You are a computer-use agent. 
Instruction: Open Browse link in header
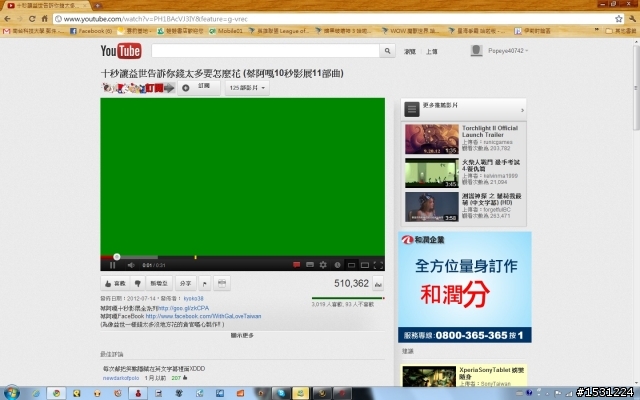point(410,51)
